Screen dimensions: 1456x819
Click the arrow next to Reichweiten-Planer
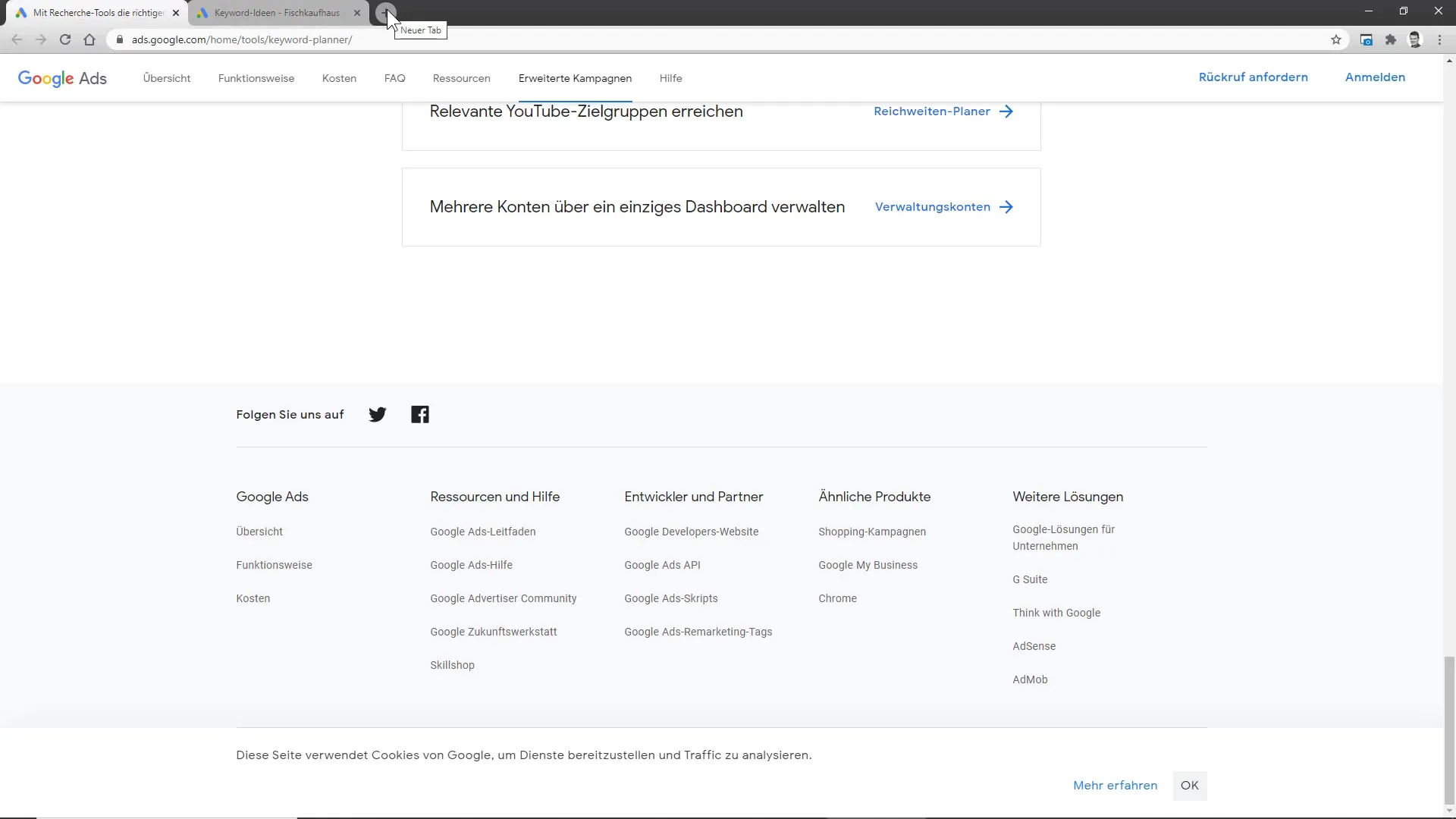(x=1006, y=111)
